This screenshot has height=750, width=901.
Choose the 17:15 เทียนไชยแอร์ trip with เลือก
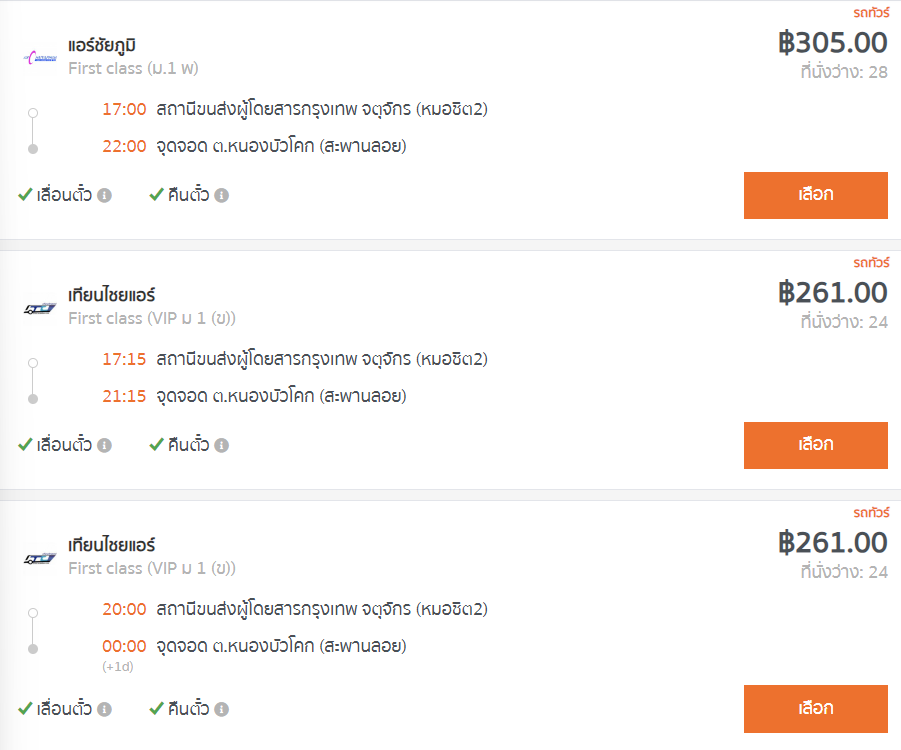[x=815, y=445]
